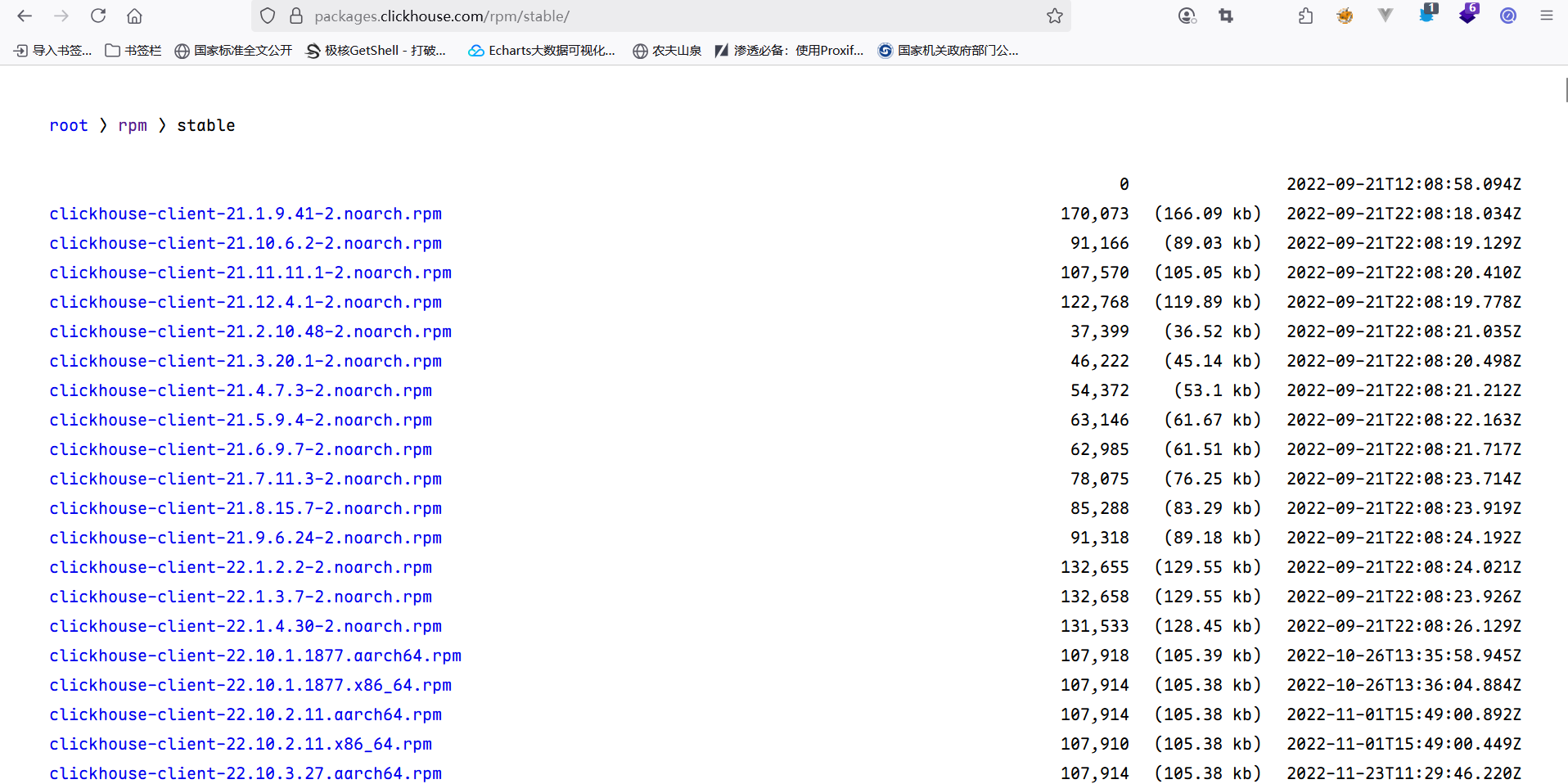Download clickhouse-client-22.10.3.27.aarch64.rpm
Viewport: 1568px width, 784px height.
click(246, 773)
